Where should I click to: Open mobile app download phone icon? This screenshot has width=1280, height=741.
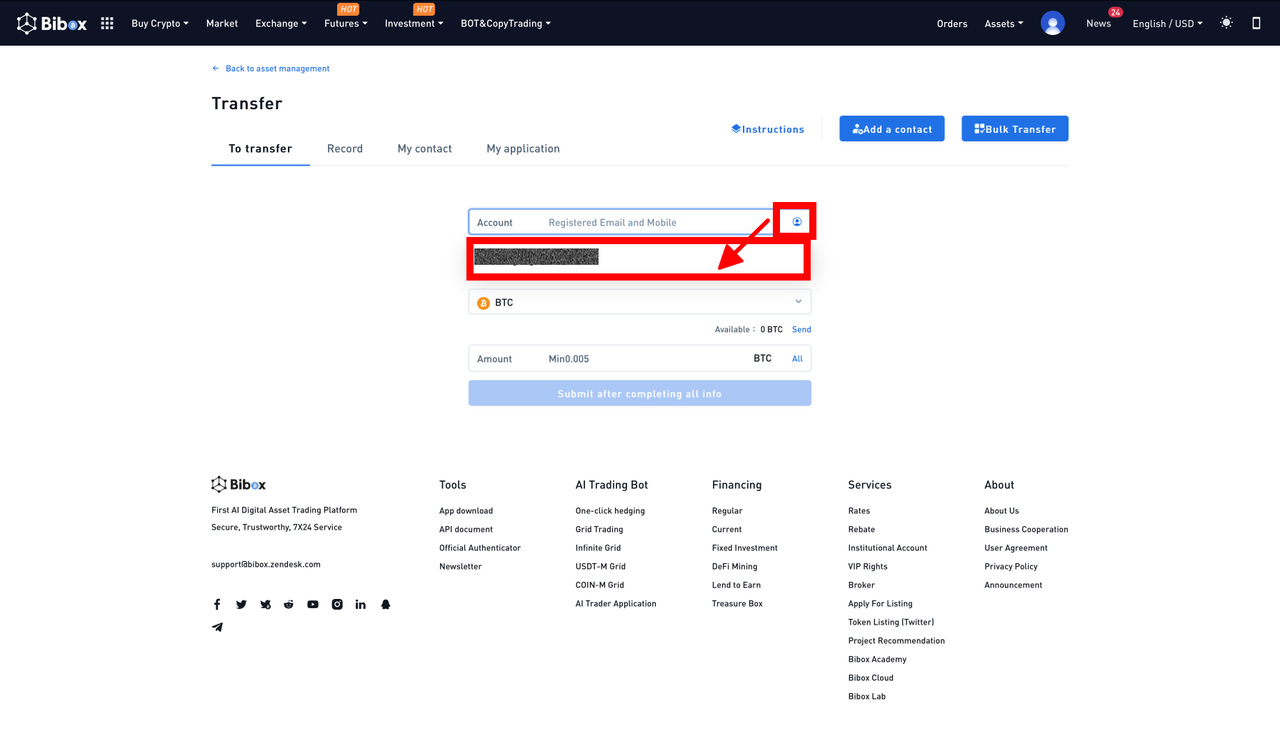[x=1256, y=23]
